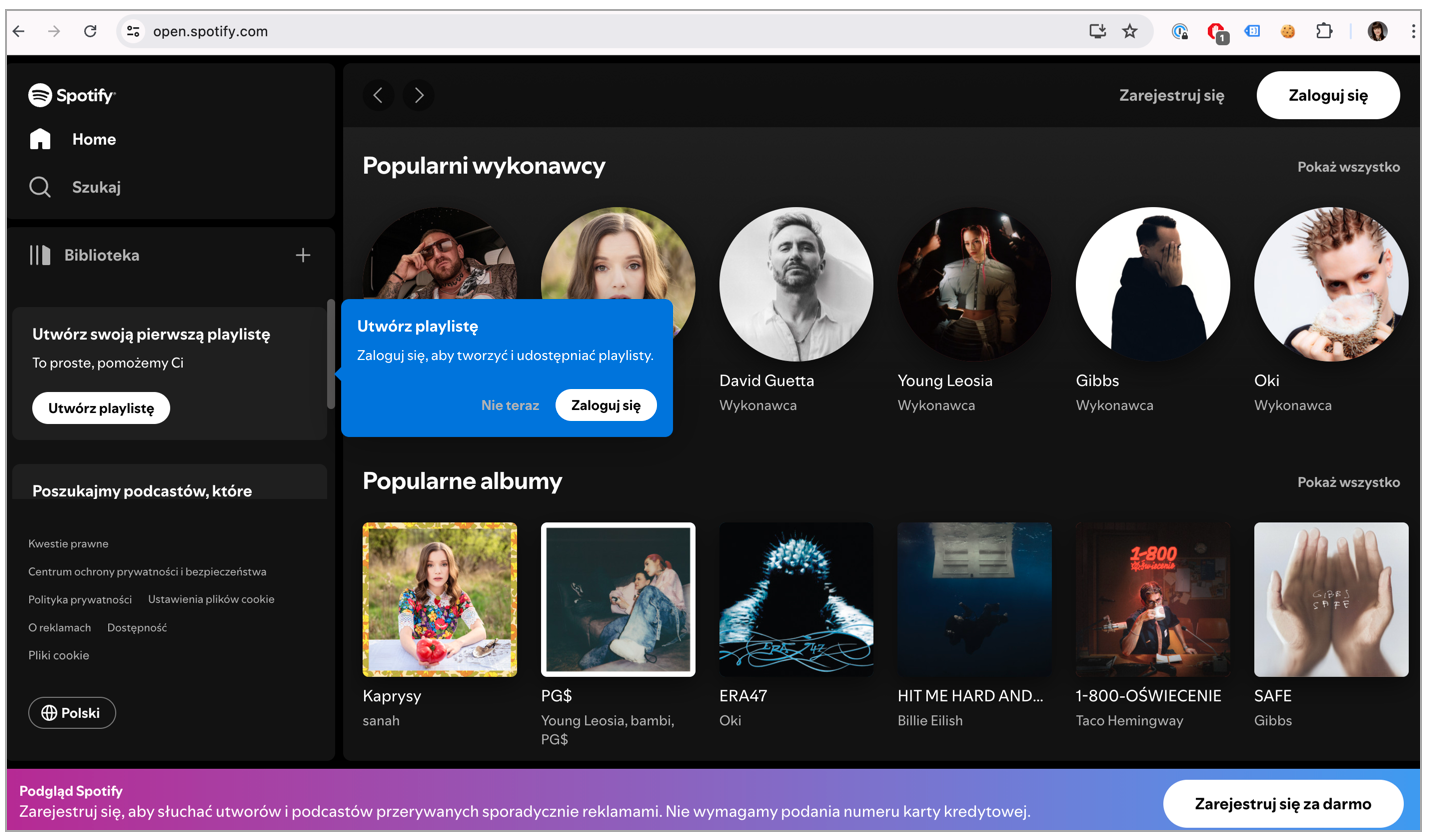Screen dimensions: 1432x839
Task: Click the Spotify logo in sidebar
Action: click(x=72, y=95)
